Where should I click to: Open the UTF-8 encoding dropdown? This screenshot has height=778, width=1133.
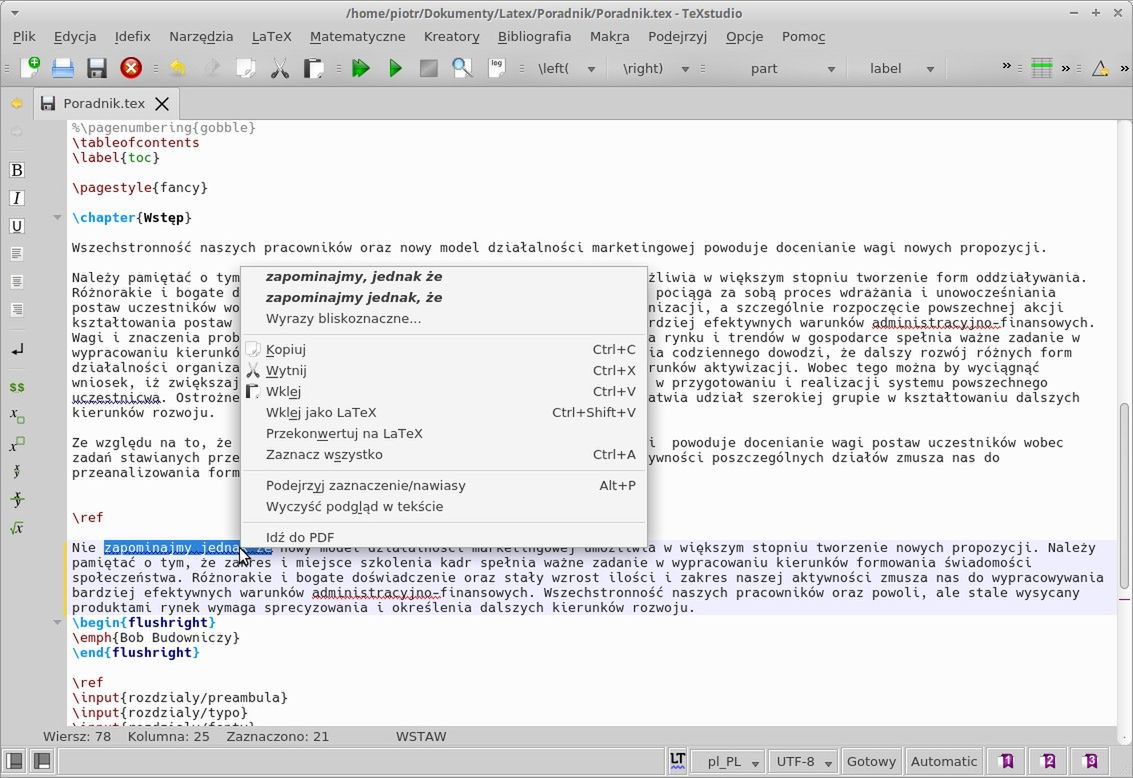tap(805, 761)
